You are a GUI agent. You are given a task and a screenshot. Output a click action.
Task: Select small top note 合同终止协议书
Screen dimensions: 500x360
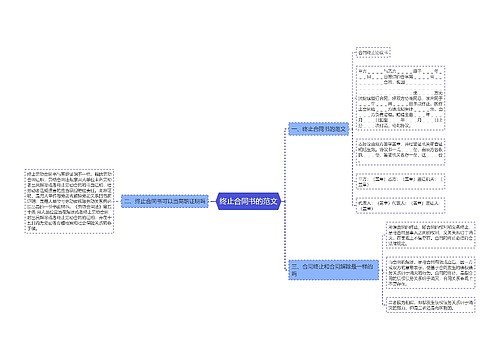point(373,53)
